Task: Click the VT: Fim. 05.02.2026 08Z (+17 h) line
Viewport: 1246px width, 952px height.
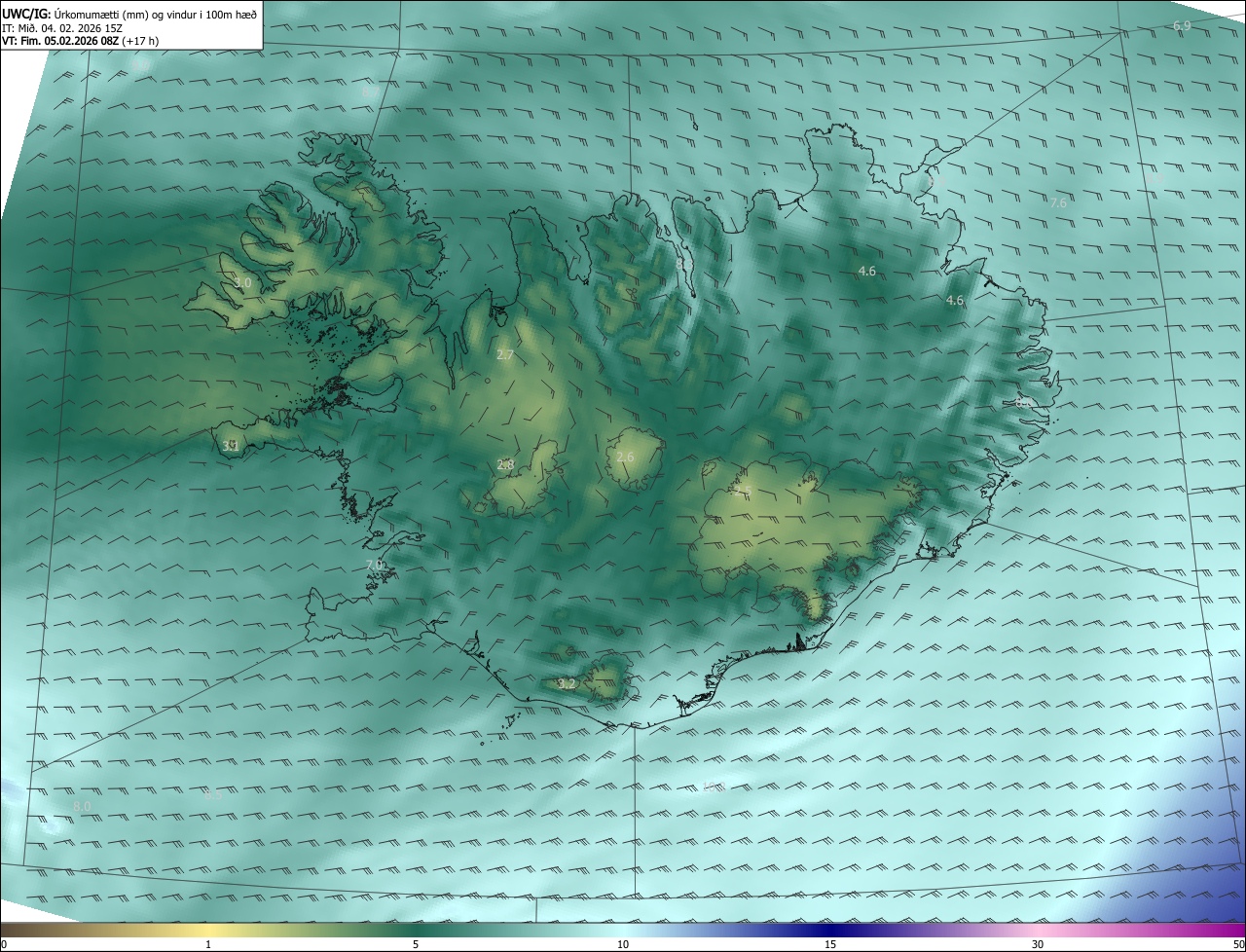Action: point(80,41)
